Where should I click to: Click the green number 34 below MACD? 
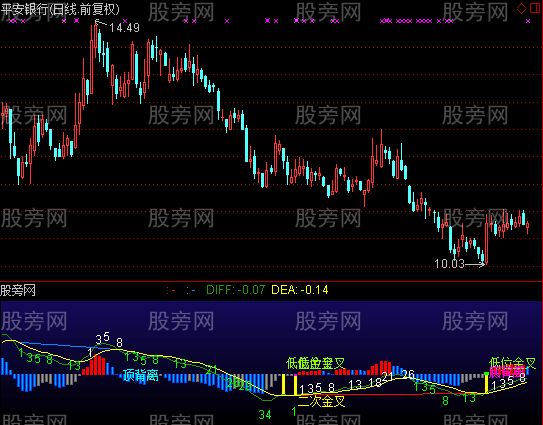pyautogui.click(x=265, y=414)
